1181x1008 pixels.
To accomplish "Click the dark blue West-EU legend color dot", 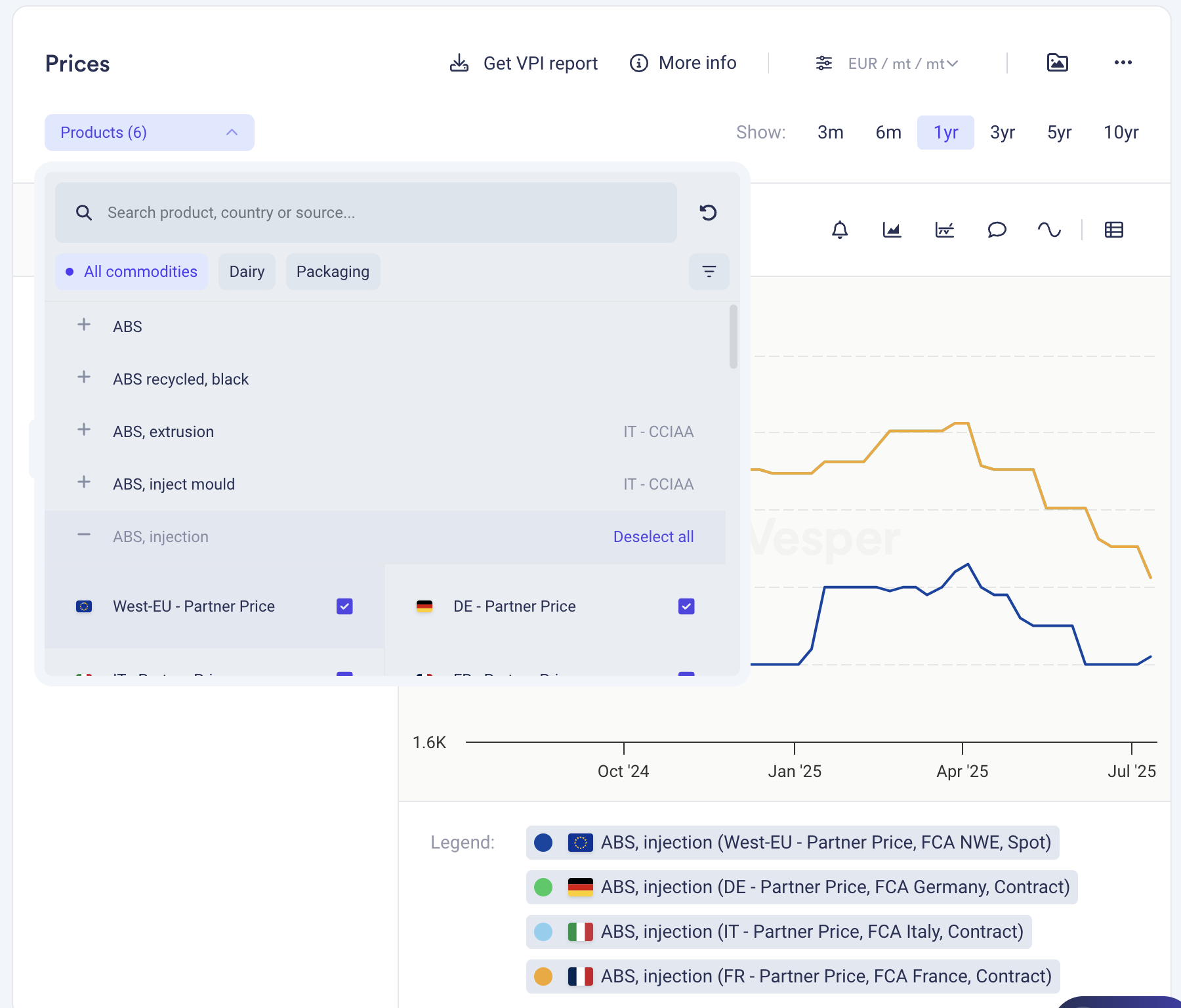I will 543,843.
